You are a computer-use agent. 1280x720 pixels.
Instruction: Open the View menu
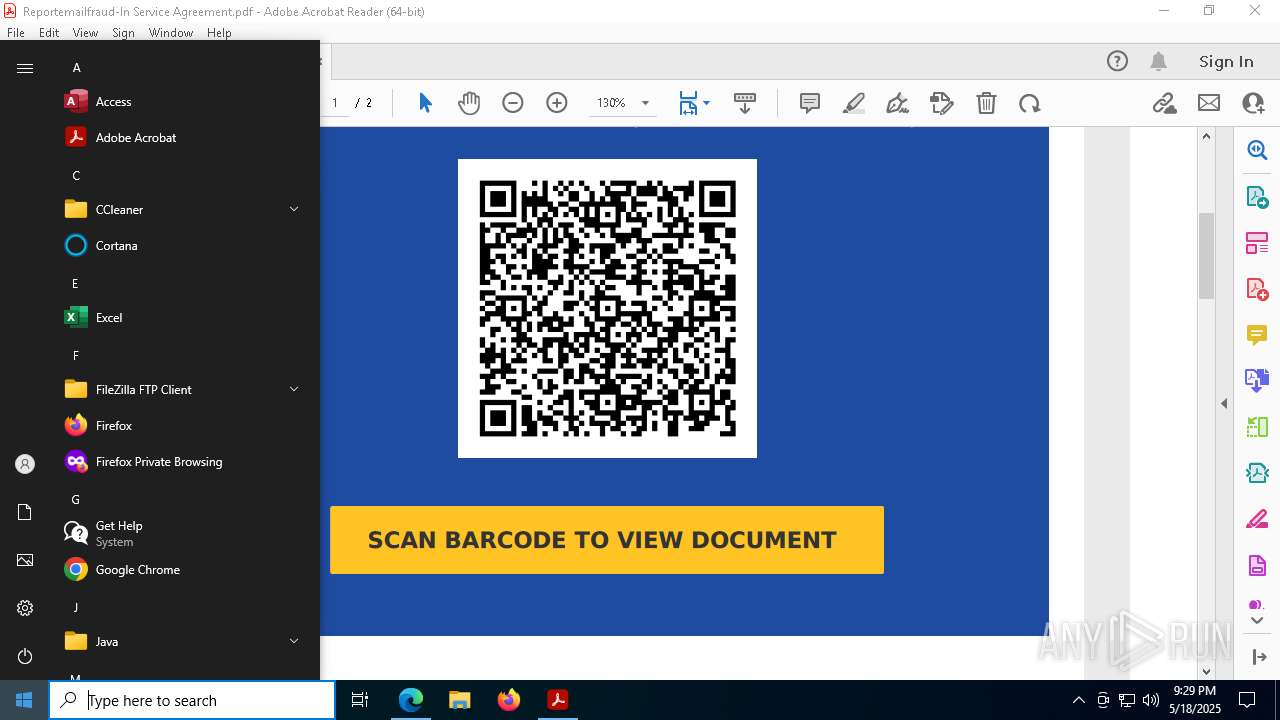tap(85, 32)
